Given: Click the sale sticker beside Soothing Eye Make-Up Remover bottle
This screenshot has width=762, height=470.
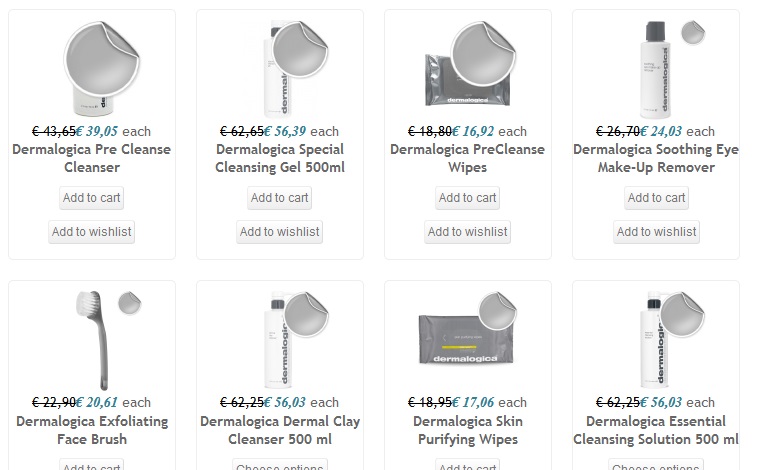Looking at the screenshot, I should coord(693,32).
